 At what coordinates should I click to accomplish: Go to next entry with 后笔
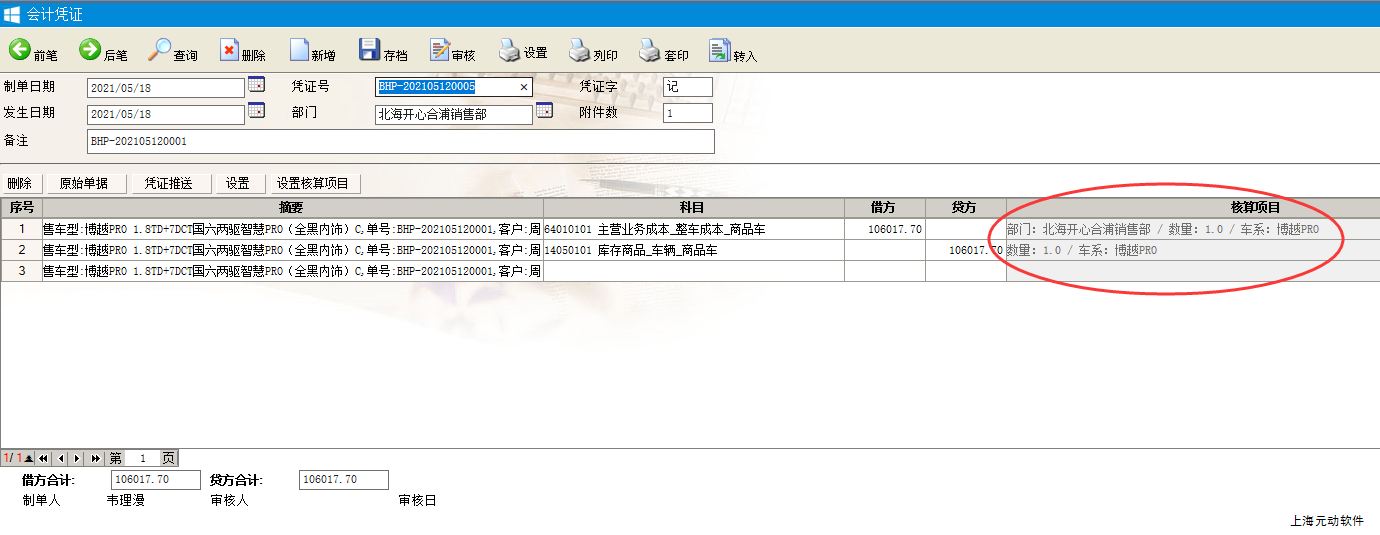coord(103,52)
